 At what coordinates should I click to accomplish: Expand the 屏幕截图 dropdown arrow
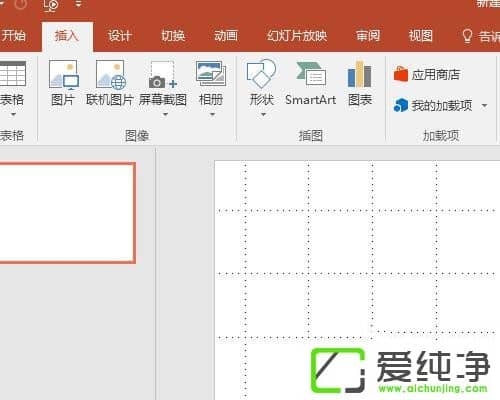coord(165,115)
